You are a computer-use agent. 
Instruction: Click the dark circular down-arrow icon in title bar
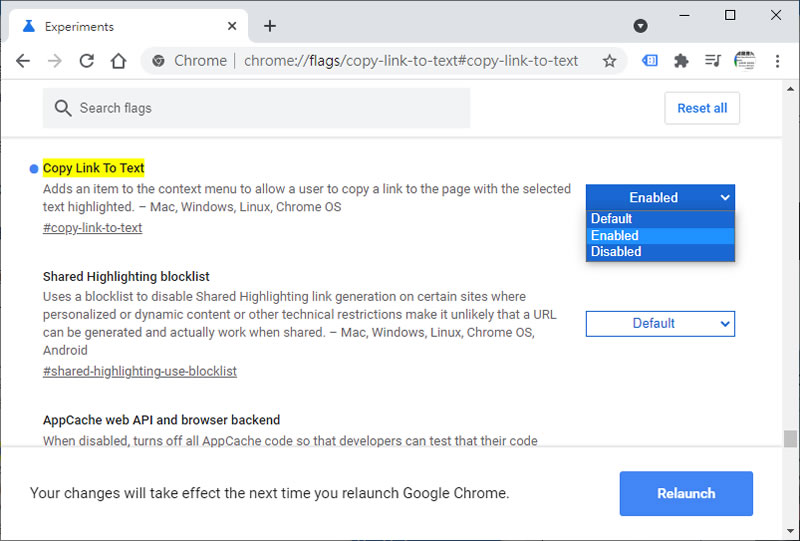640,26
